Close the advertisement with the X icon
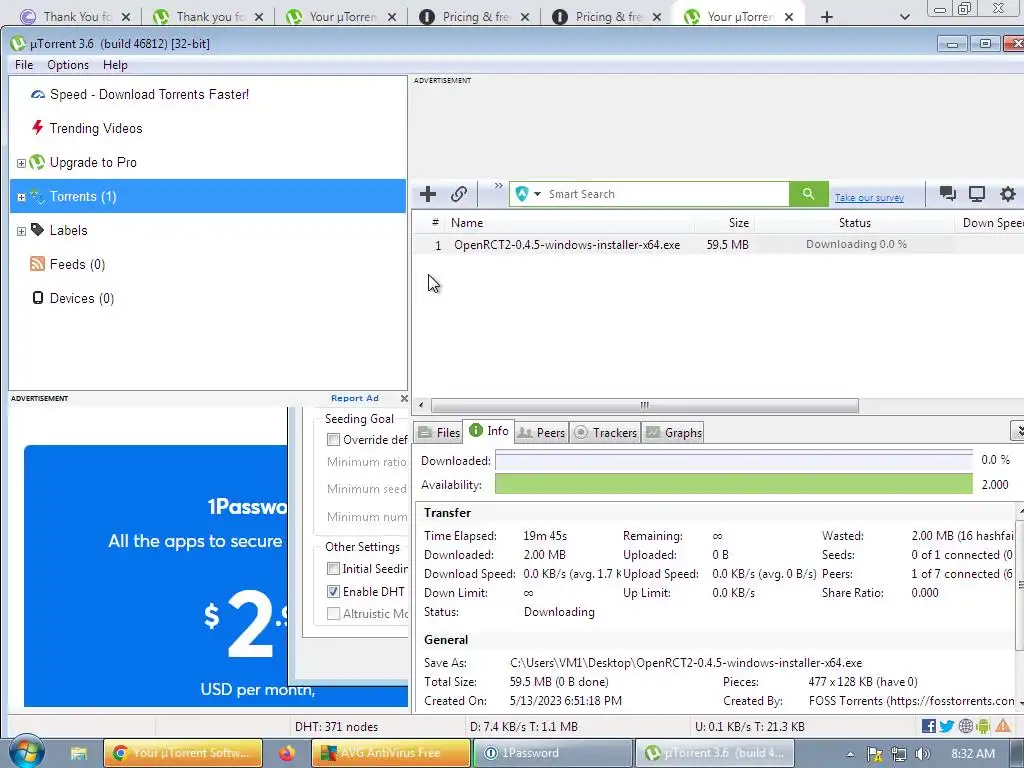This screenshot has height=768, width=1024. [404, 398]
